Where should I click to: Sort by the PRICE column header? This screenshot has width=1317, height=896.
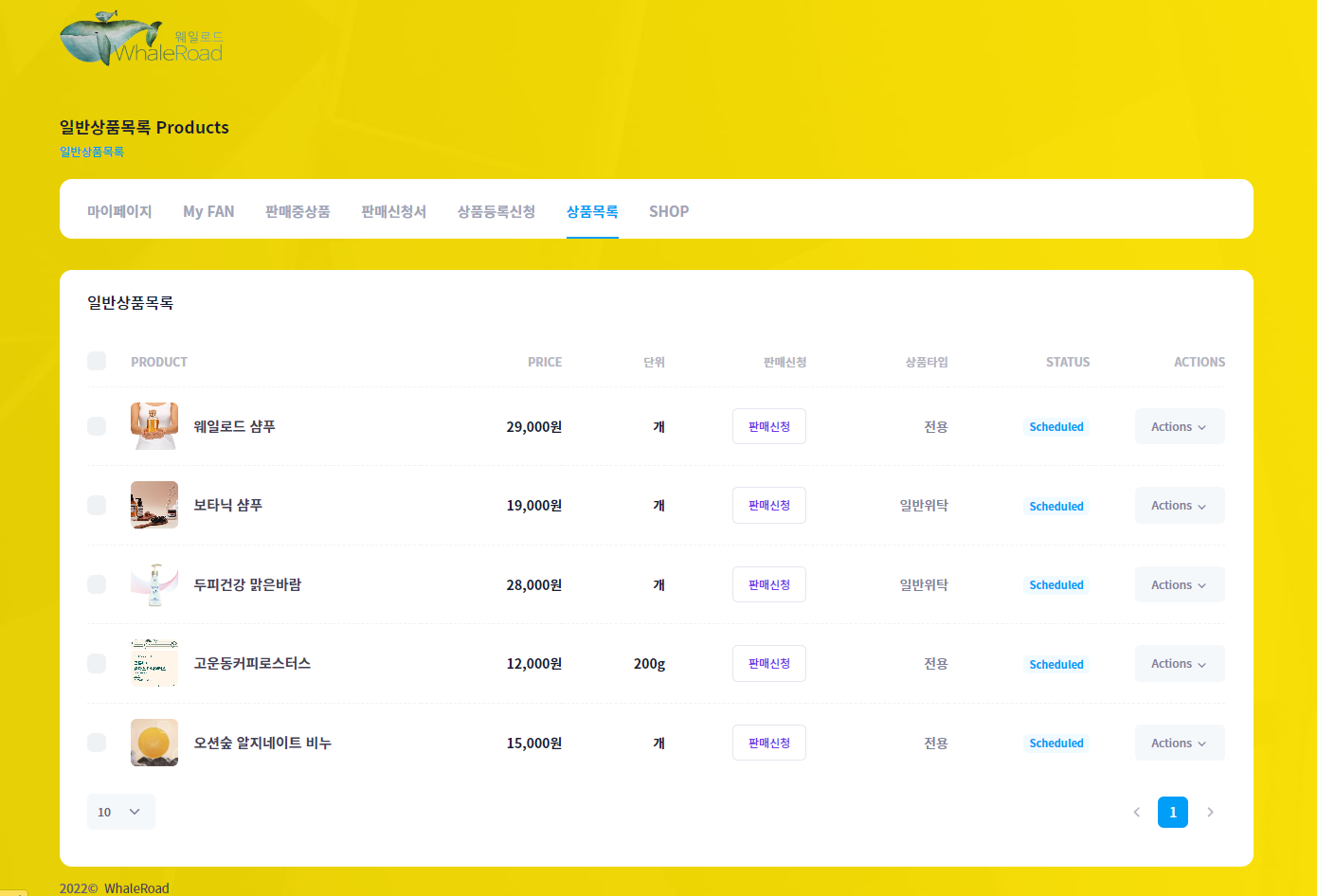coord(545,362)
